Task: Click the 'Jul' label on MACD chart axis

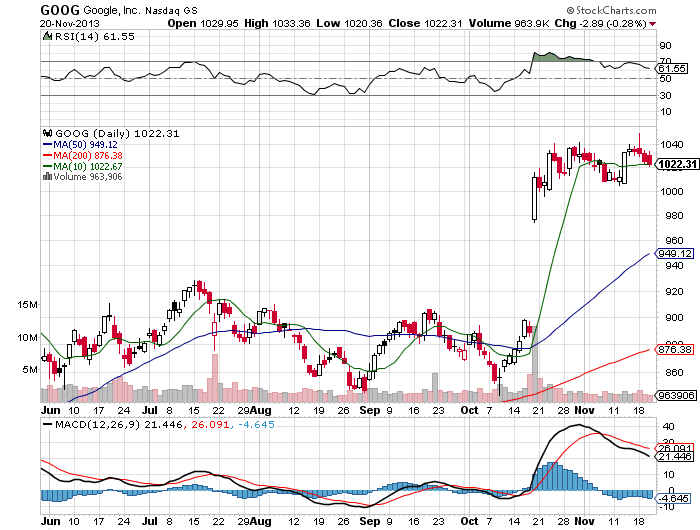Action: pos(150,521)
